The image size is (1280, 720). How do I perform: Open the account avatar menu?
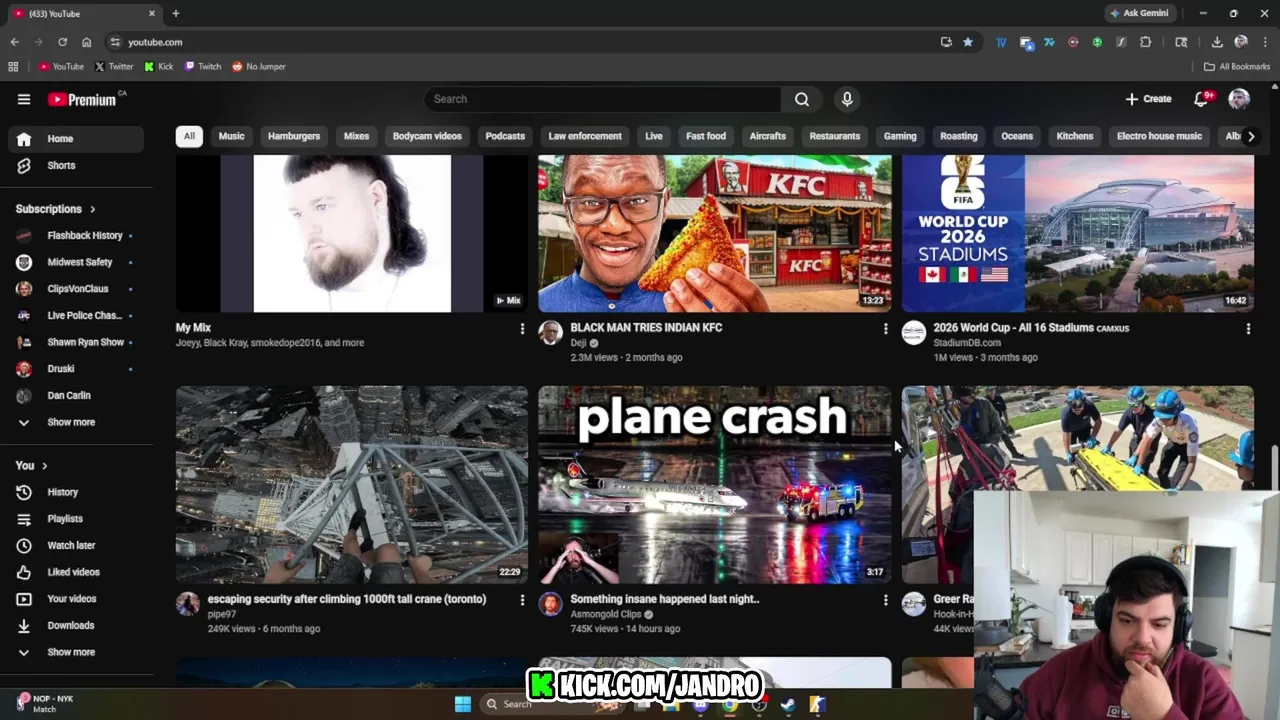(x=1239, y=99)
